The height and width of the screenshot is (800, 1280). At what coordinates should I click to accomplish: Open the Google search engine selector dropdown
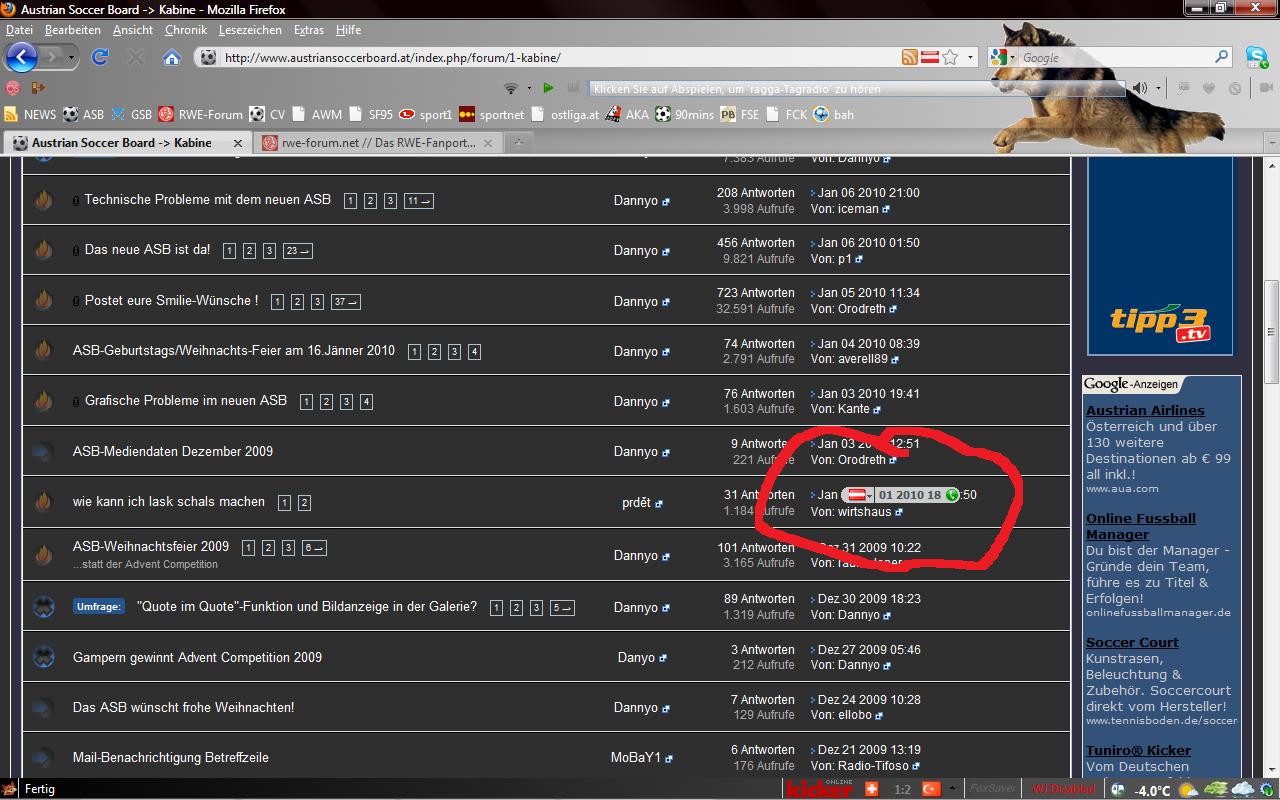[1003, 58]
